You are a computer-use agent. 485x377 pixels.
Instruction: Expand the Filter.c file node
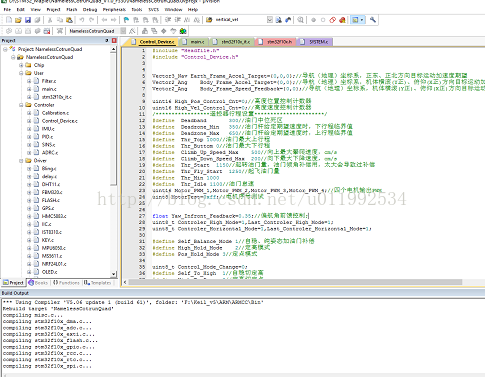[29, 81]
